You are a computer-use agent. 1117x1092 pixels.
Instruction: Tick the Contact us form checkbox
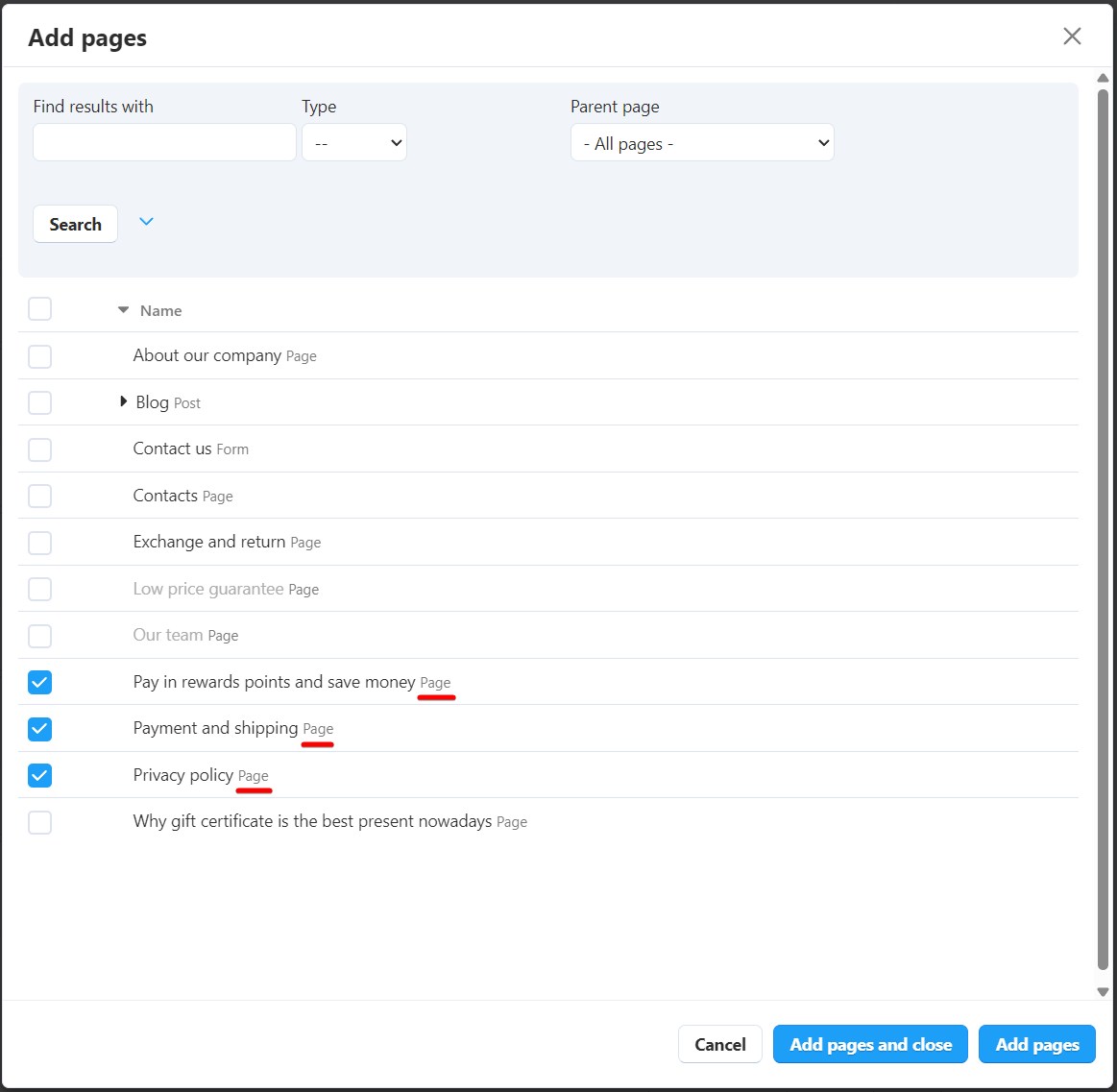tap(39, 449)
